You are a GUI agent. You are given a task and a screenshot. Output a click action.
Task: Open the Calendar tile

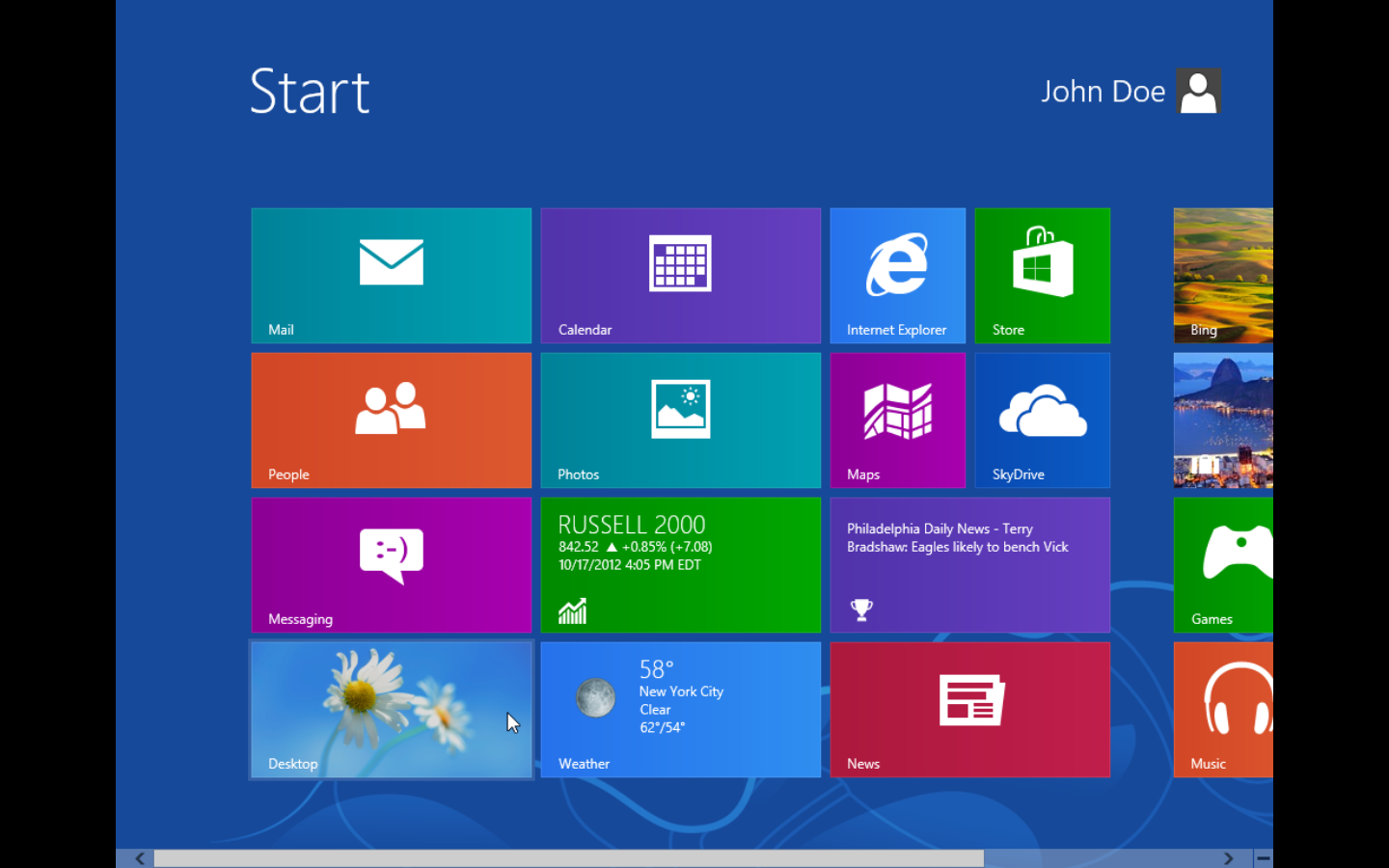coord(680,276)
